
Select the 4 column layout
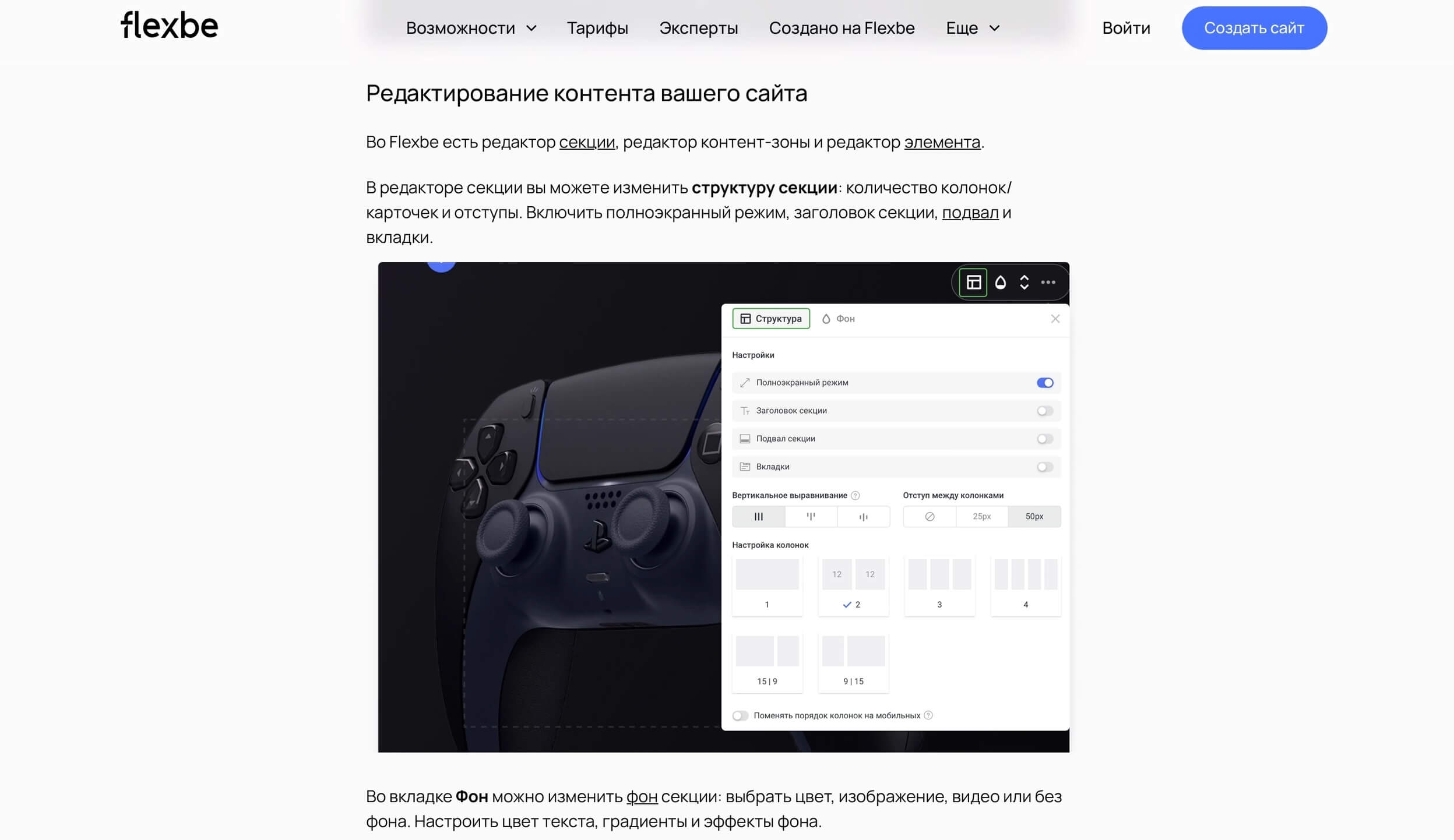pos(1026,586)
